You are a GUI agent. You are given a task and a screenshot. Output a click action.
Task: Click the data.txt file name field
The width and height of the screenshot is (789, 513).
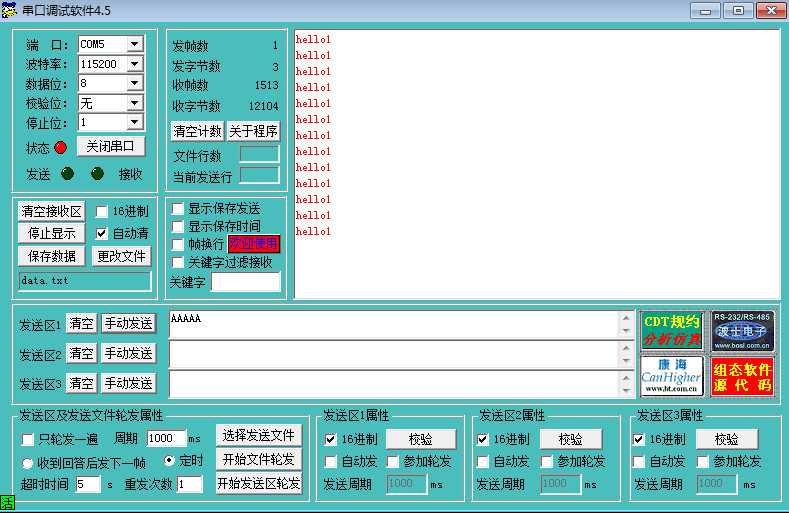(85, 281)
